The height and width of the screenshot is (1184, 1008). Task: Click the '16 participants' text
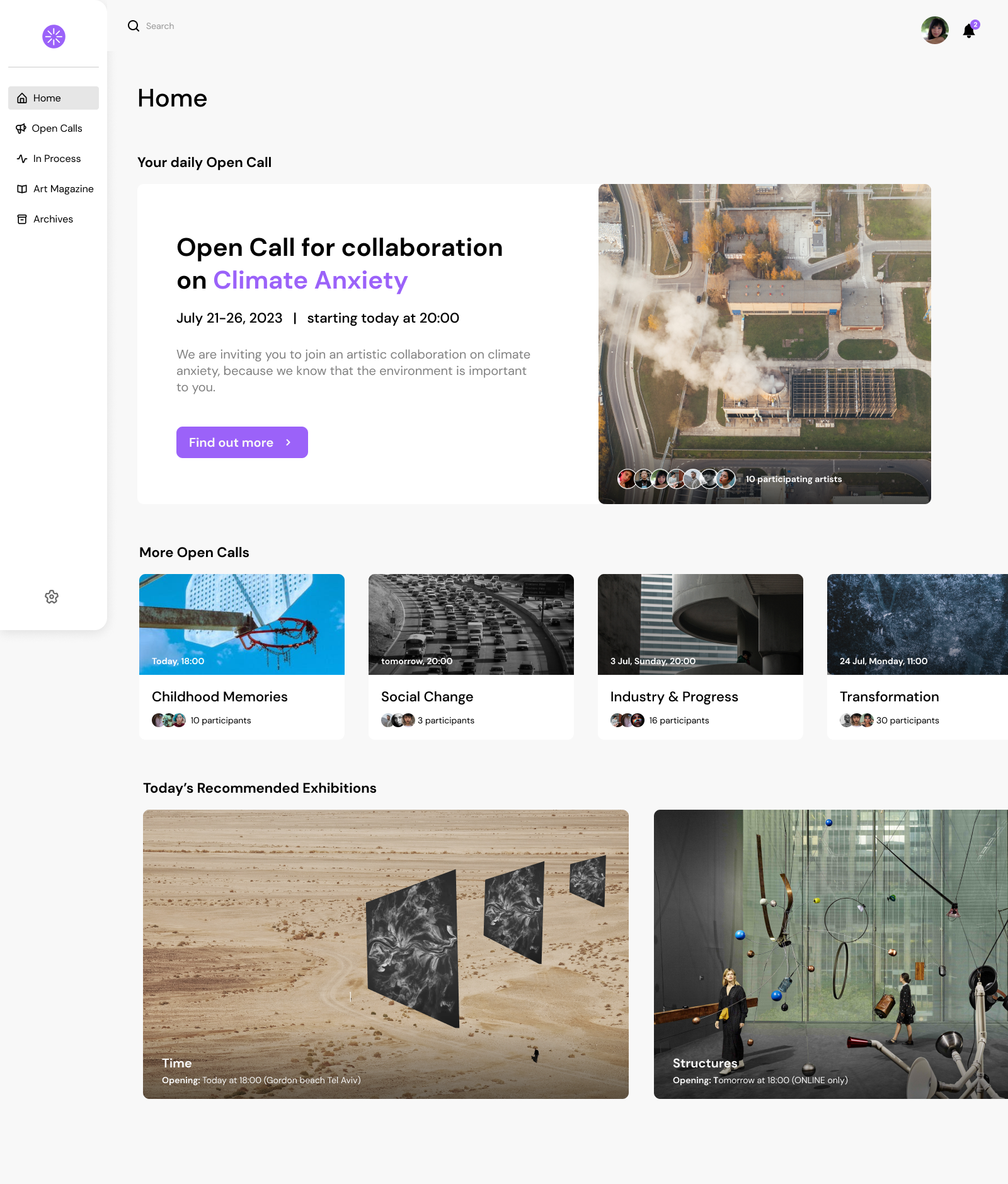point(679,720)
